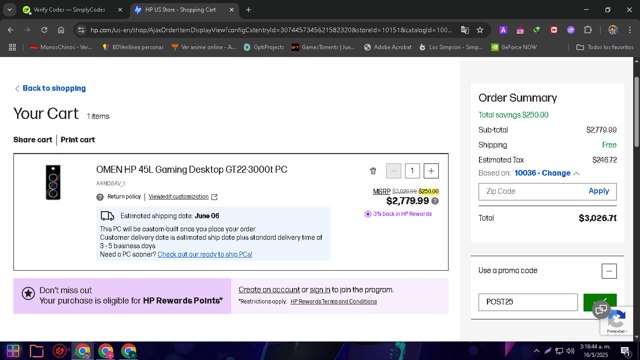Viewport: 640px width, 360px height.
Task: Open GamesTorrents bookmark
Action: pyautogui.click(x=323, y=47)
